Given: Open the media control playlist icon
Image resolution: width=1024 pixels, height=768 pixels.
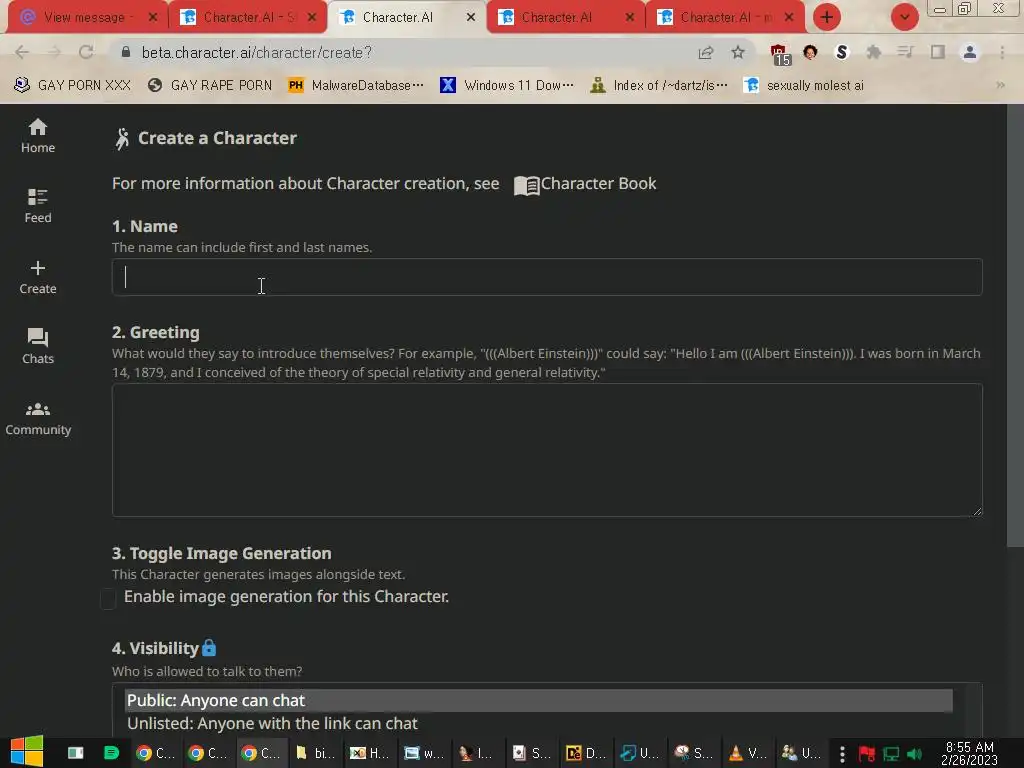Looking at the screenshot, I should pos(905,52).
